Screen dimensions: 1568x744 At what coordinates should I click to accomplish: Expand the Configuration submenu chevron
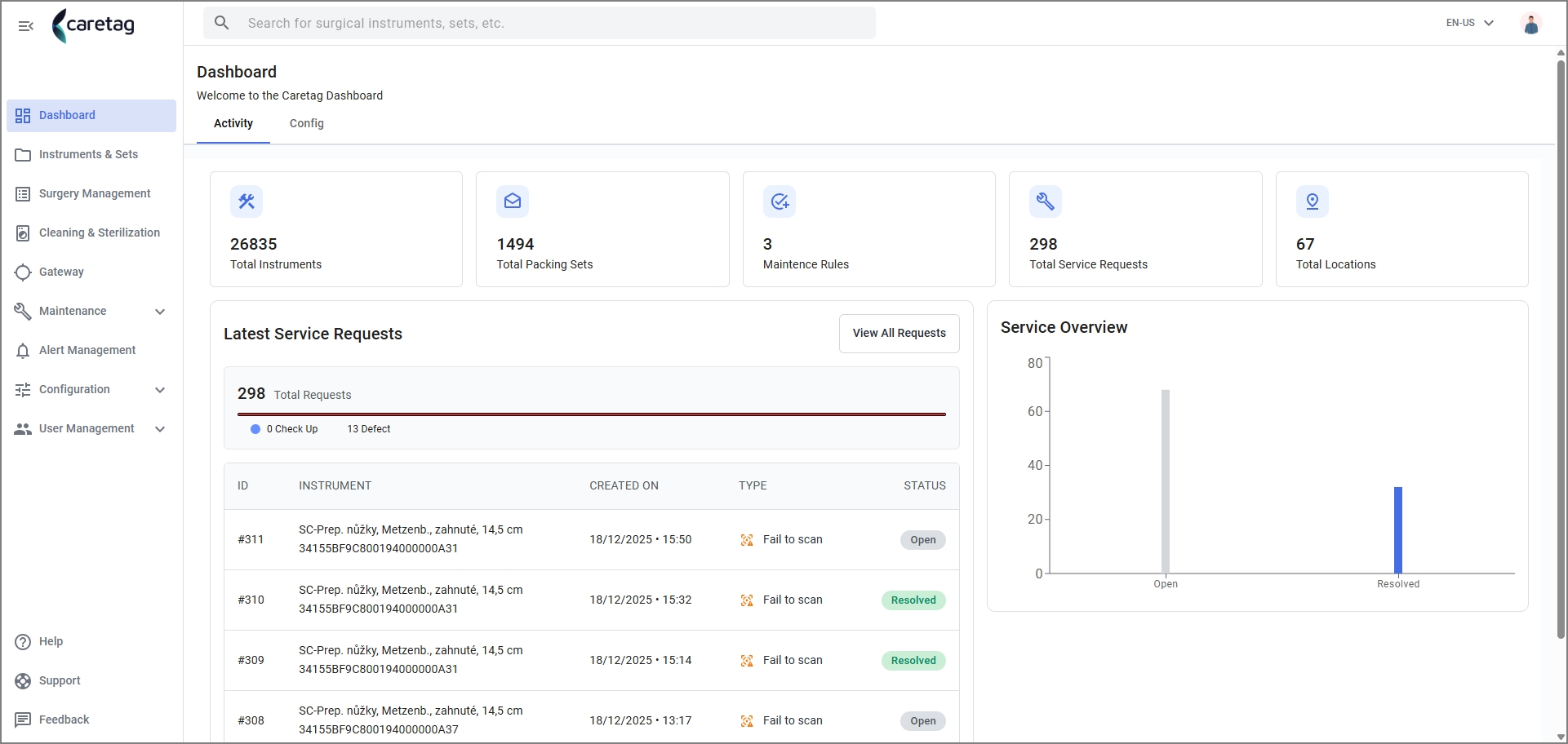click(160, 390)
